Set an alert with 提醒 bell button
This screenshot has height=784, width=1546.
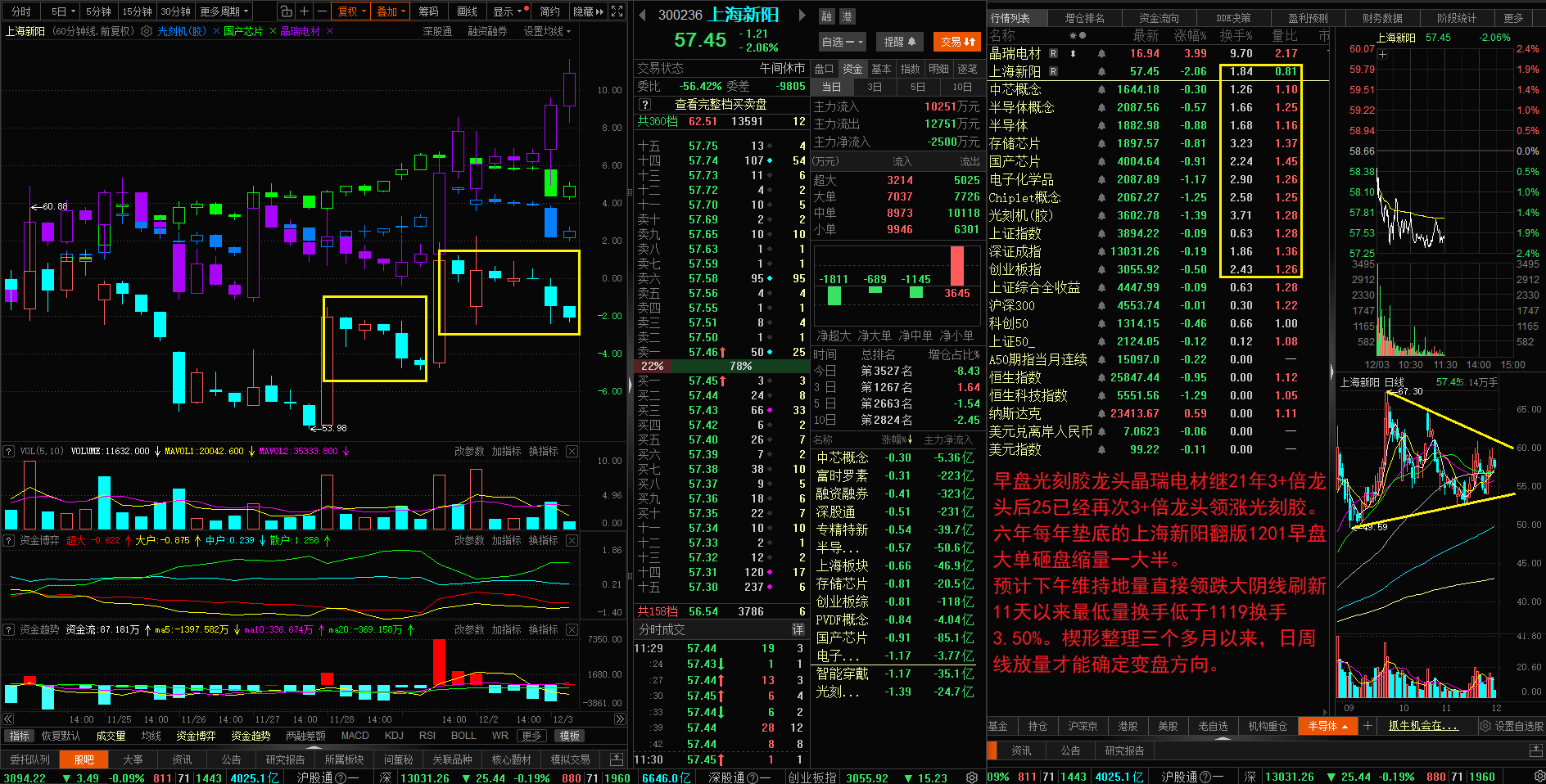tap(900, 42)
